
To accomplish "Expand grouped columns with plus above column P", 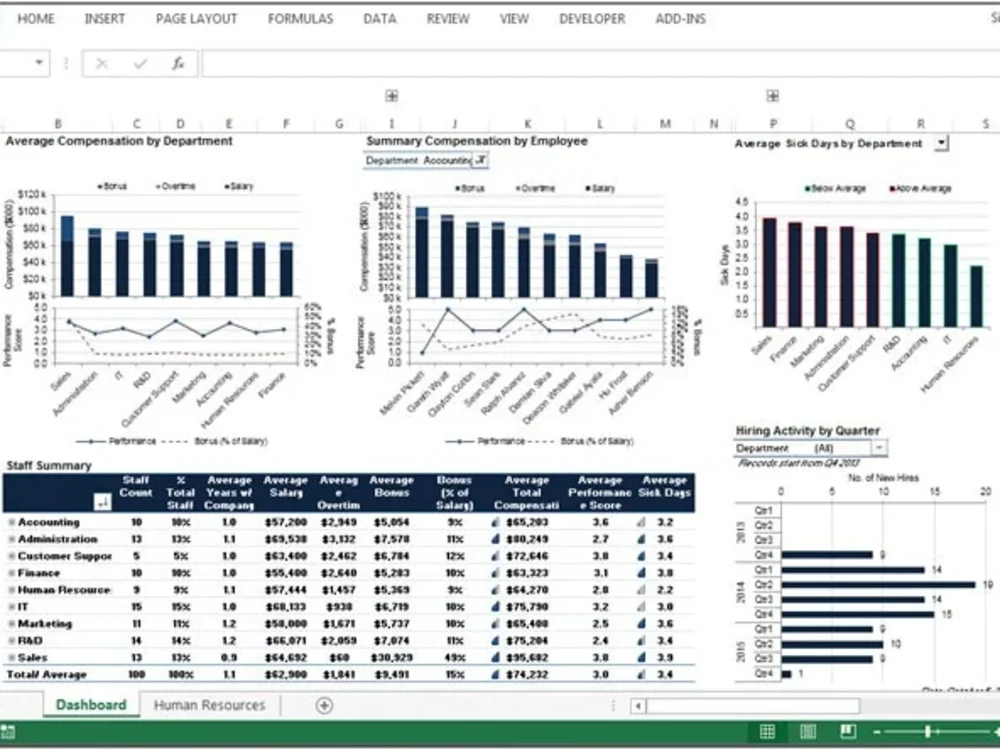I will click(x=773, y=96).
